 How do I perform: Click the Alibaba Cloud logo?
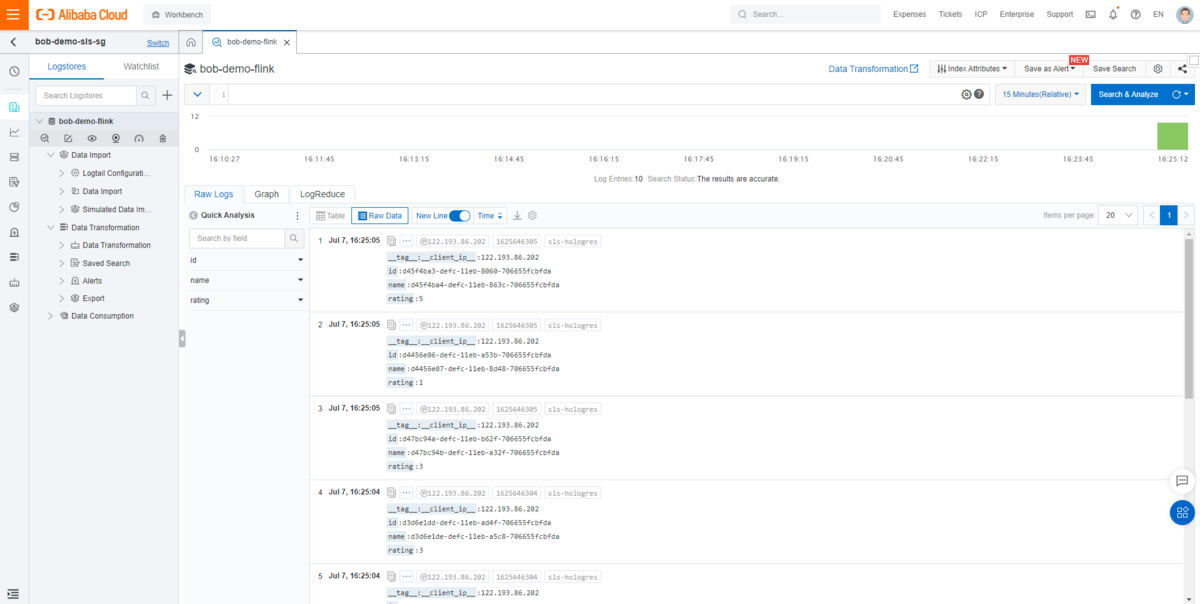coord(82,14)
